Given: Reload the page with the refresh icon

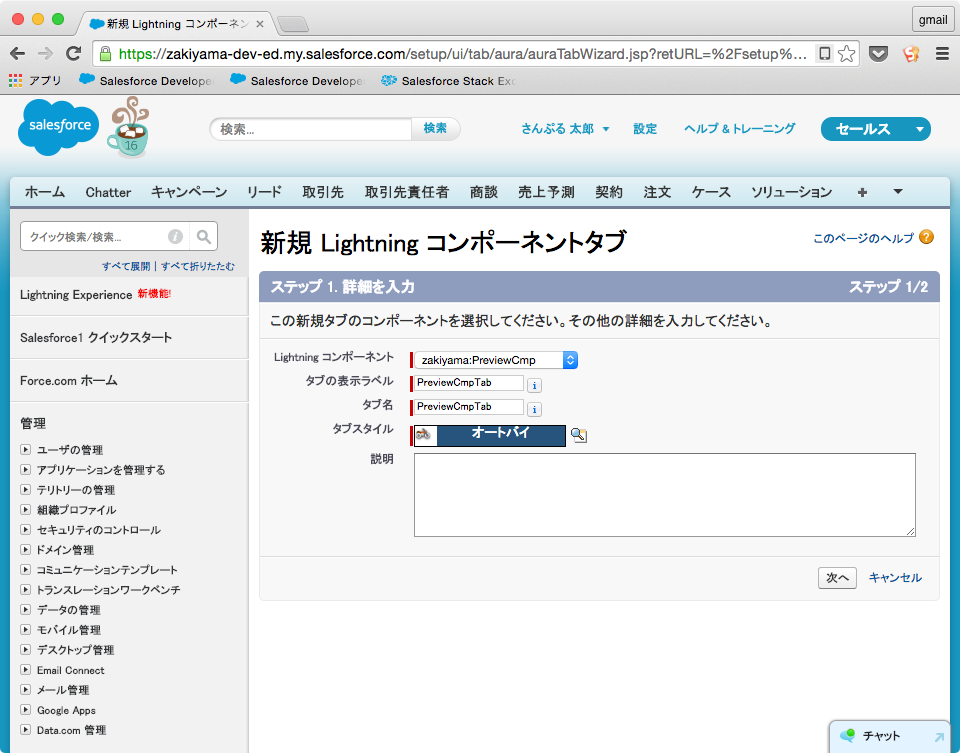Looking at the screenshot, I should click(x=73, y=54).
